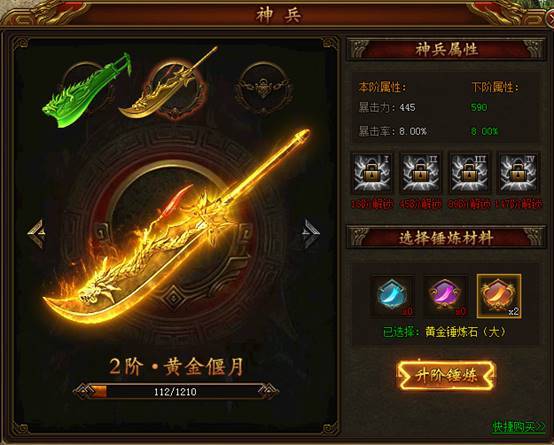
Task: Click the 2阶·黄金偃月 weapon name label
Action: [176, 366]
